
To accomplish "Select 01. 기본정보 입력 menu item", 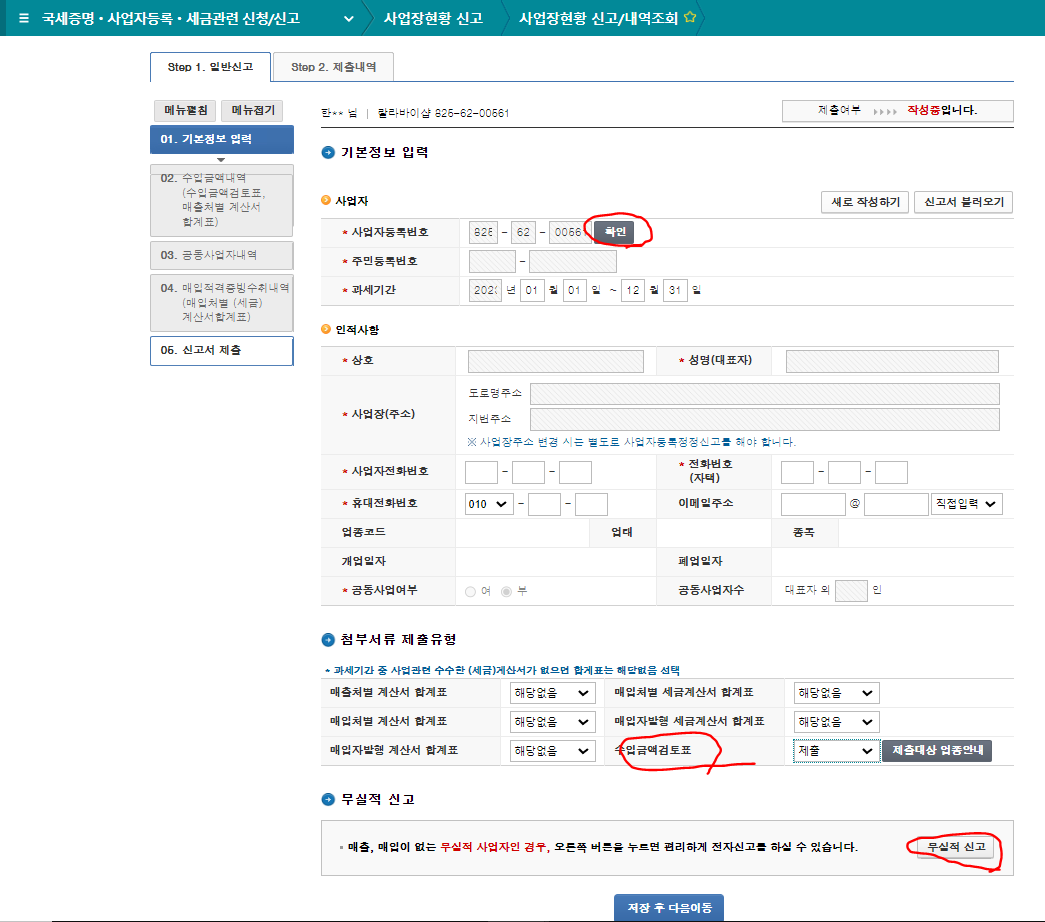I will [222, 139].
